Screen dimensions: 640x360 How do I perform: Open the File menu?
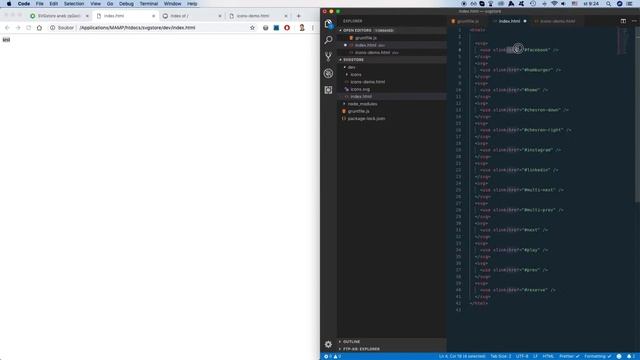coord(40,4)
